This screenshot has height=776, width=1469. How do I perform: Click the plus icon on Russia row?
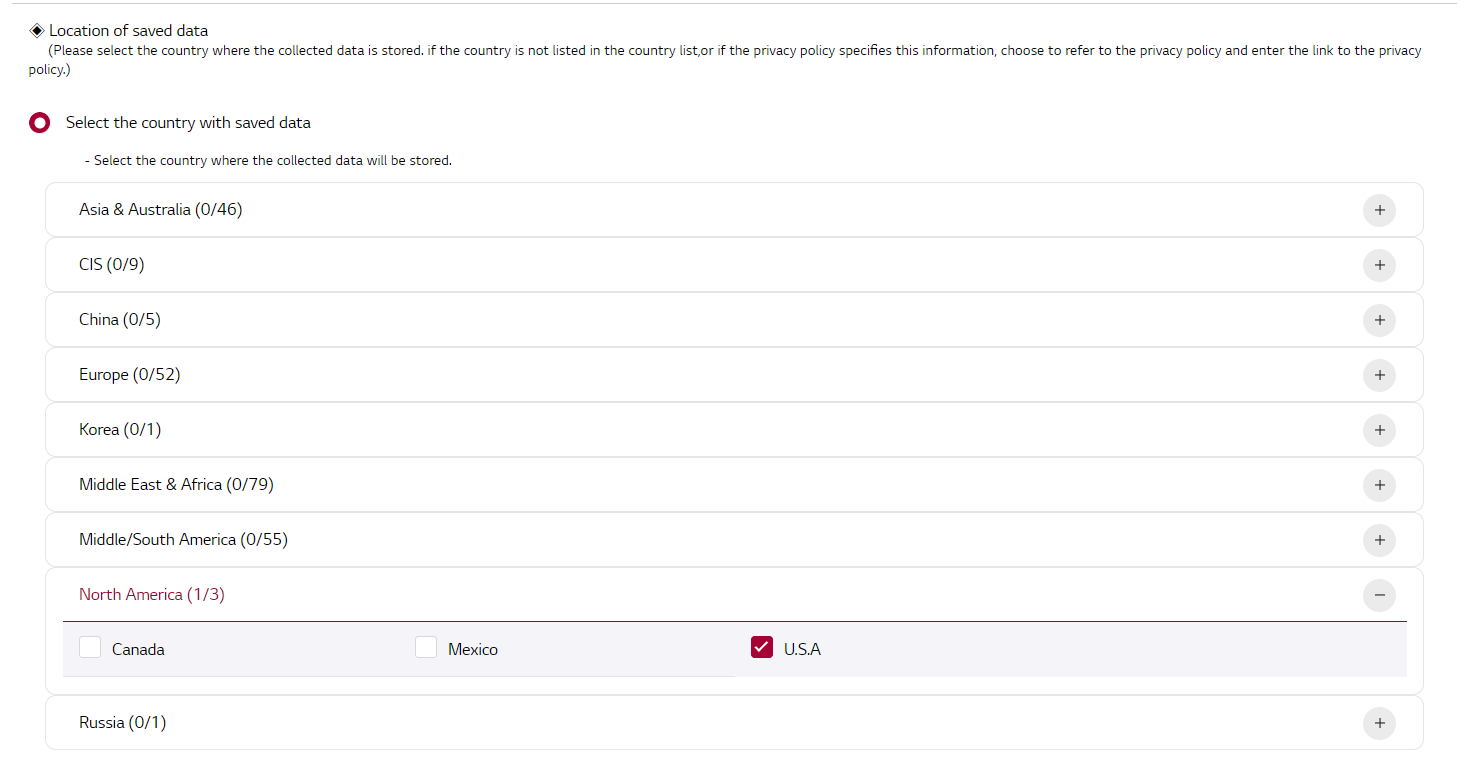1379,723
